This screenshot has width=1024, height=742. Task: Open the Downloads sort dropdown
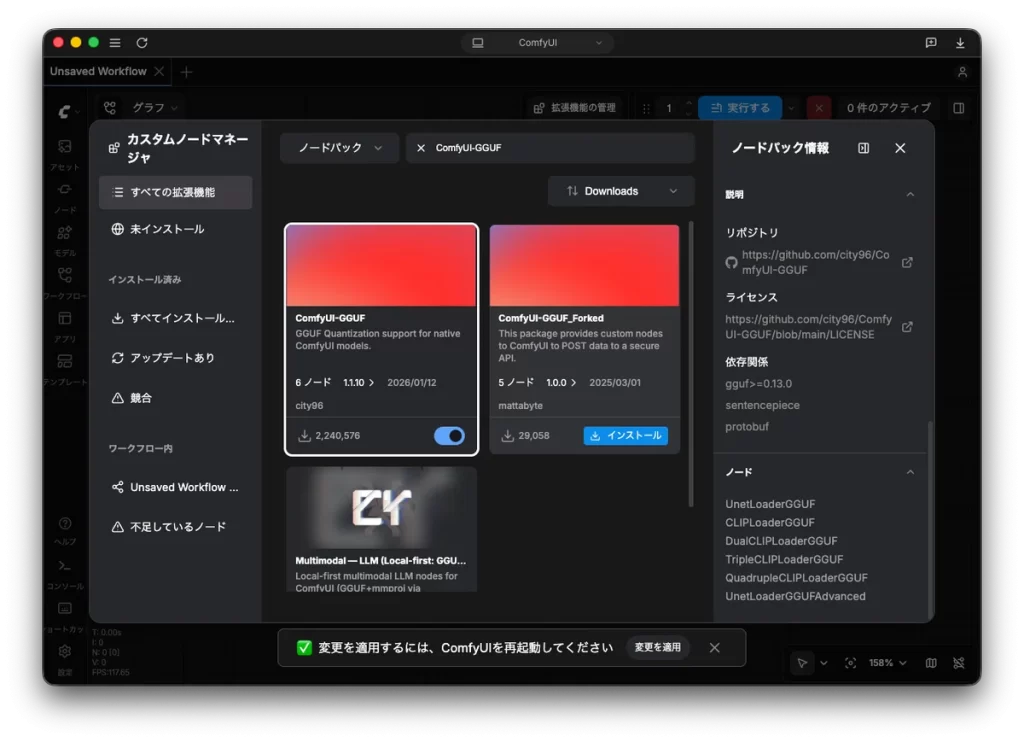(621, 191)
